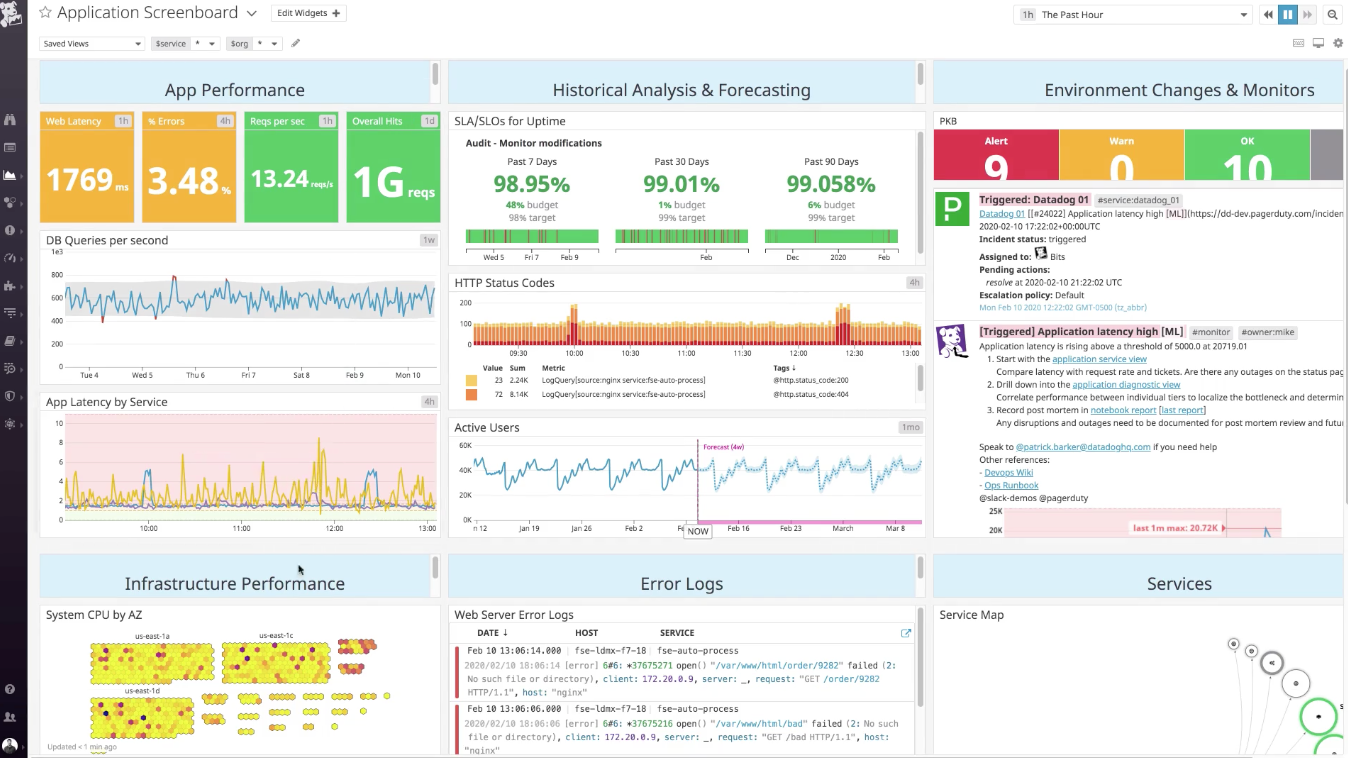Screen dimensions: 1348x758
Task: Enter TV mode via the monitor icon
Action: click(x=1318, y=44)
